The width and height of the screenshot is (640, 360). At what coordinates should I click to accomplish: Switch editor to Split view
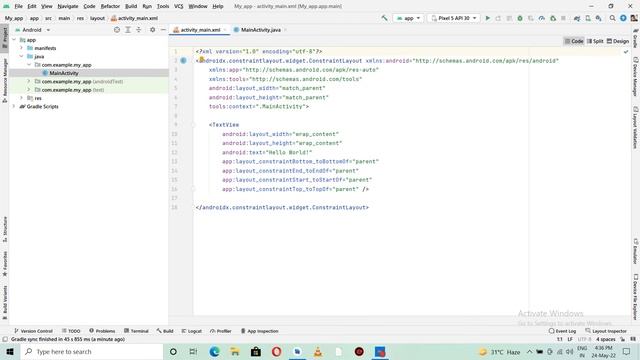point(595,41)
